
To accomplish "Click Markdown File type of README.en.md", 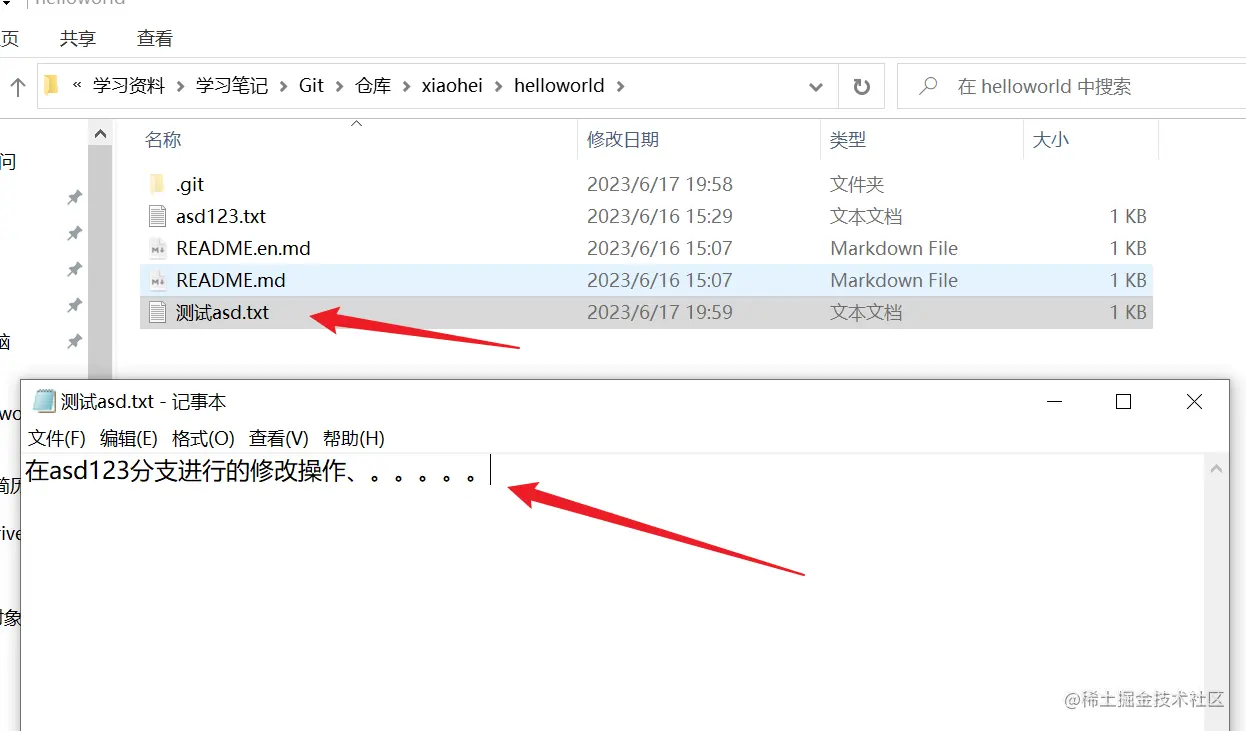I will [x=894, y=248].
